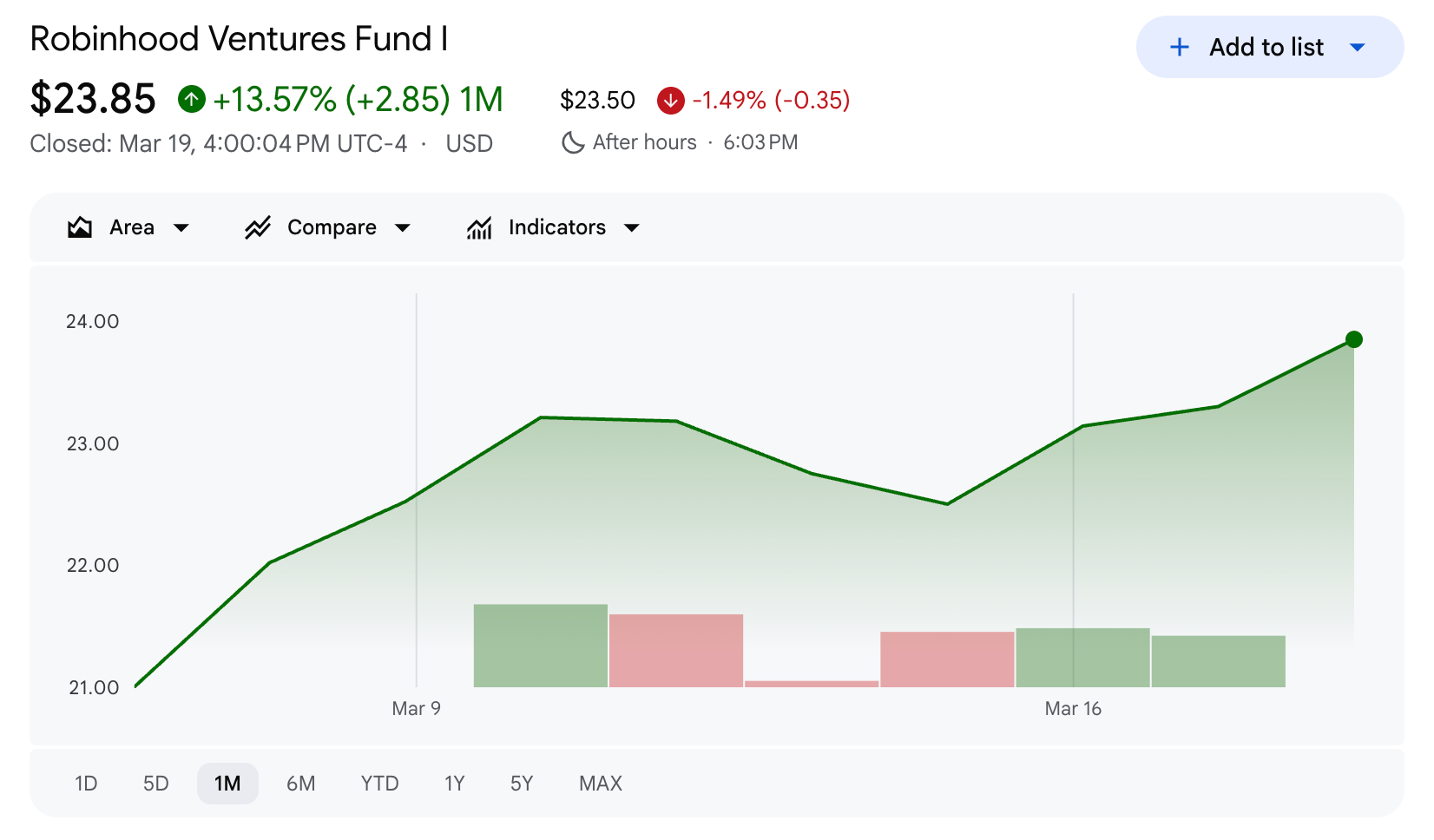Click the after-hours moon icon
Screen dimensions: 1434x840
click(x=573, y=142)
